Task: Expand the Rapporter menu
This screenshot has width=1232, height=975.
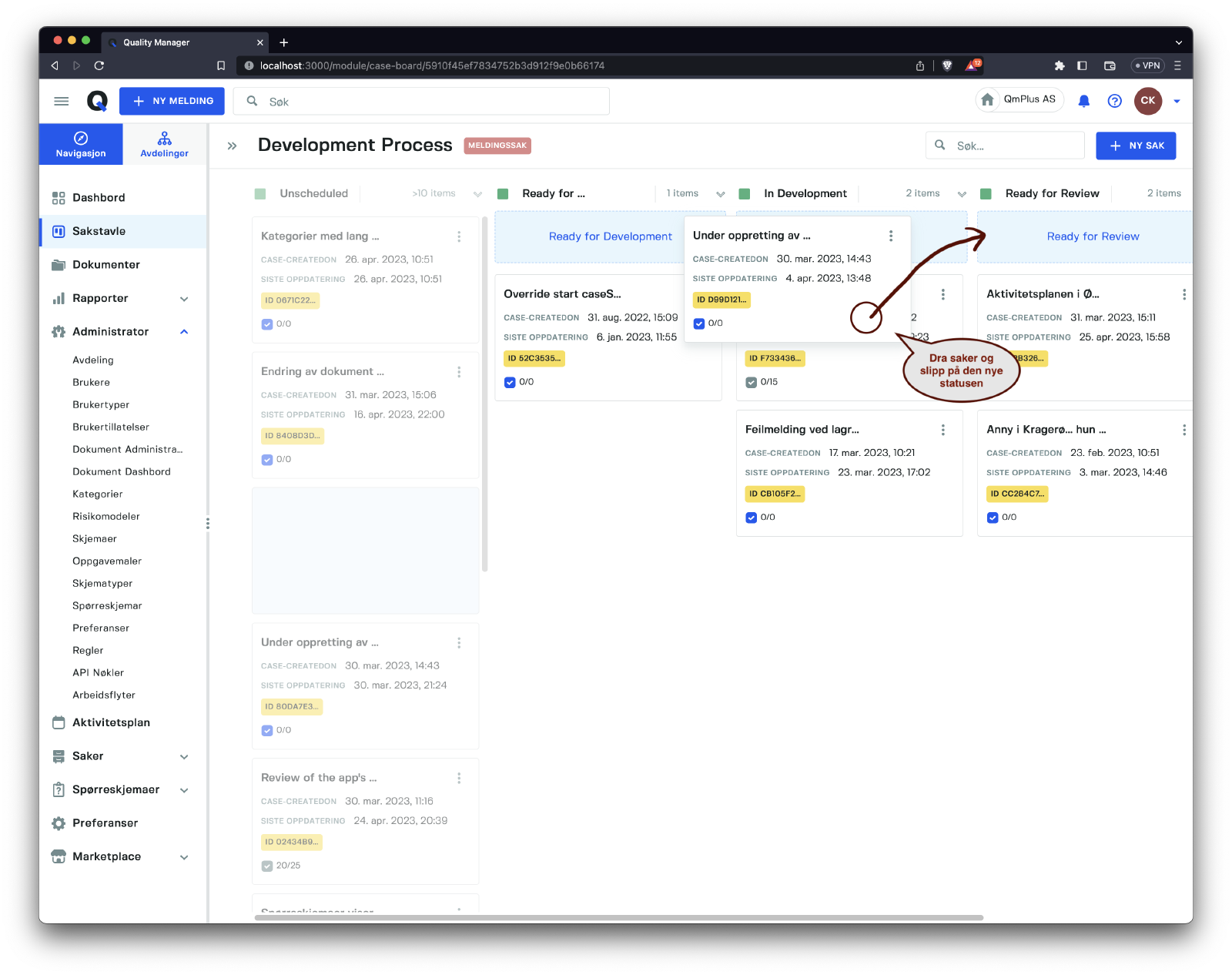Action: point(184,299)
